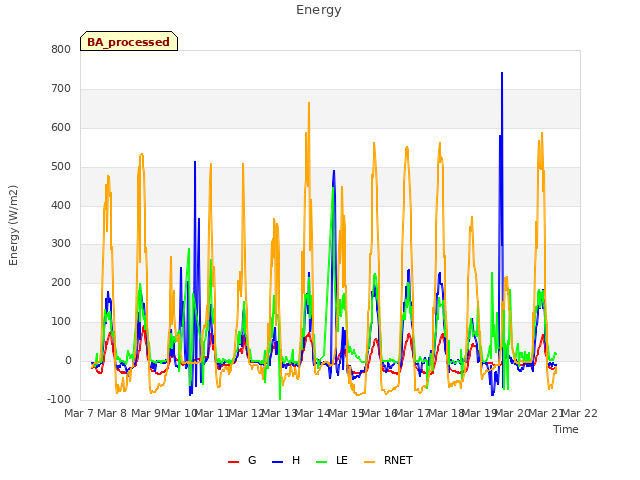Click the 100 y-axis tick label

61,322
